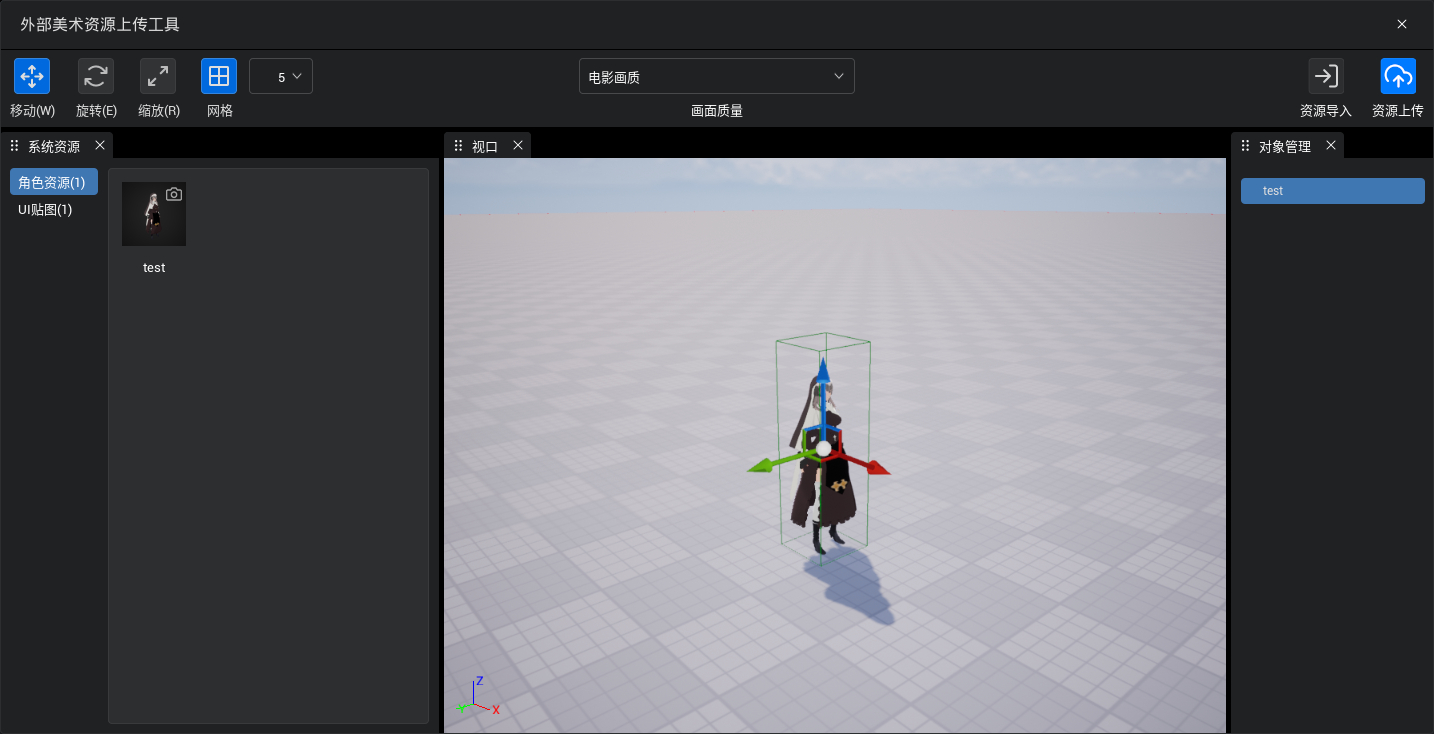Open the 电影画质 quality dropdown

(x=717, y=76)
